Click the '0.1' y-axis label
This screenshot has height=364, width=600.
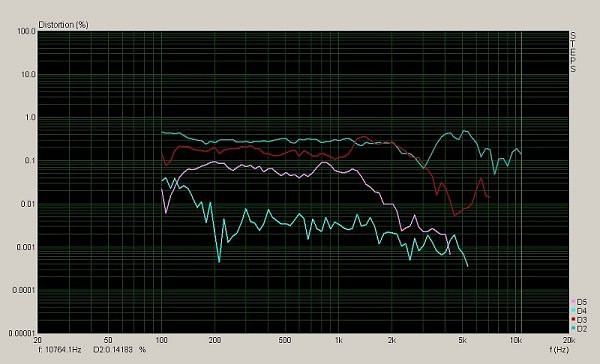pos(30,161)
